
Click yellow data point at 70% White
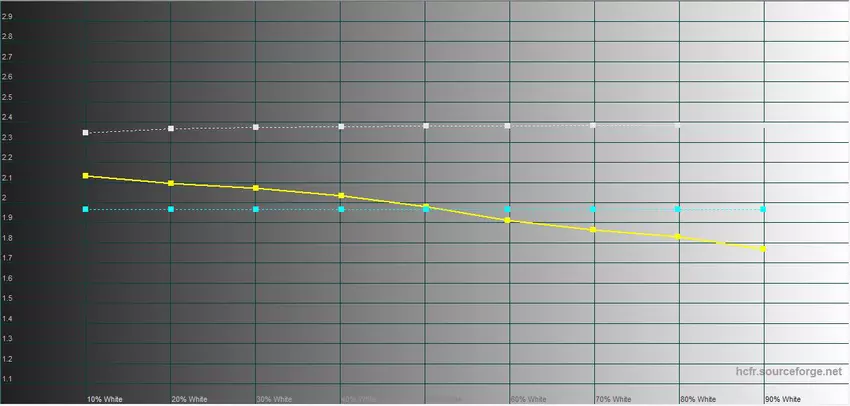(594, 230)
